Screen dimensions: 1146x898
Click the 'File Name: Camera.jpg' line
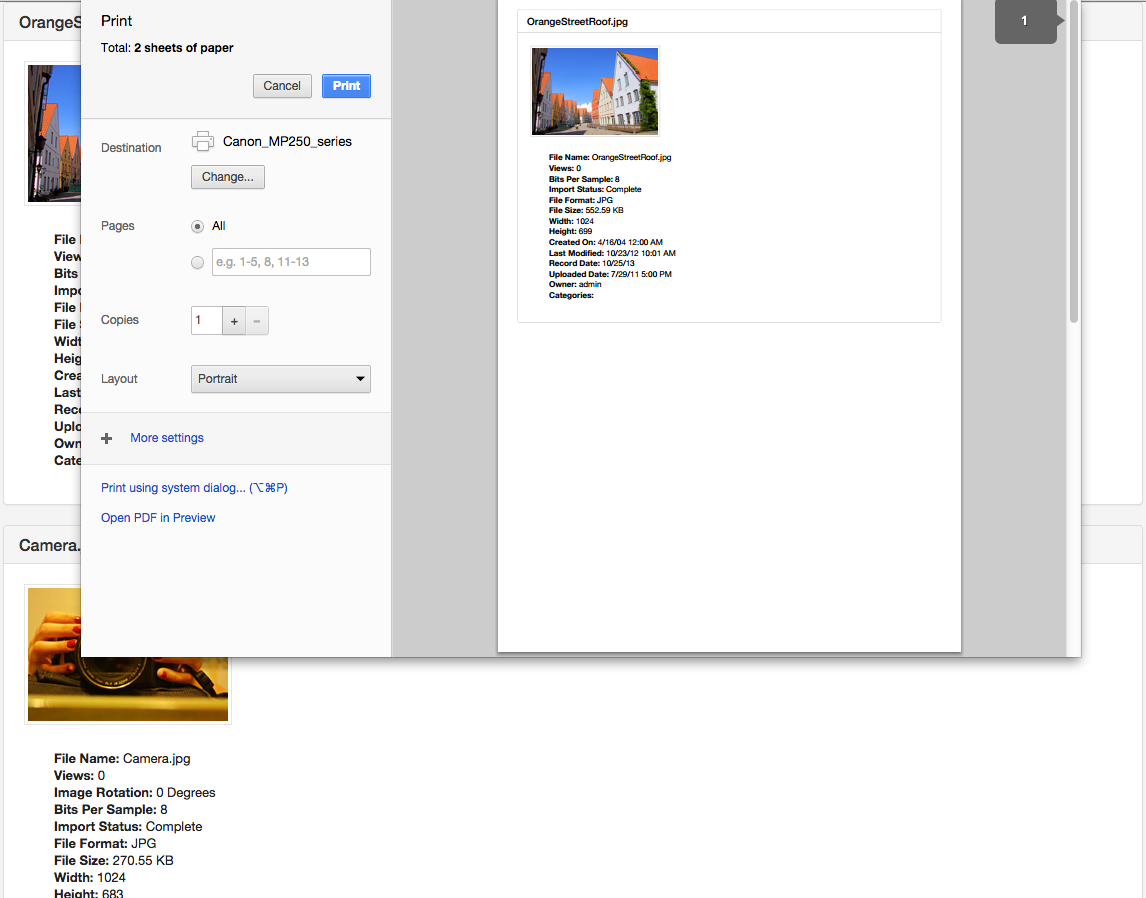(122, 758)
